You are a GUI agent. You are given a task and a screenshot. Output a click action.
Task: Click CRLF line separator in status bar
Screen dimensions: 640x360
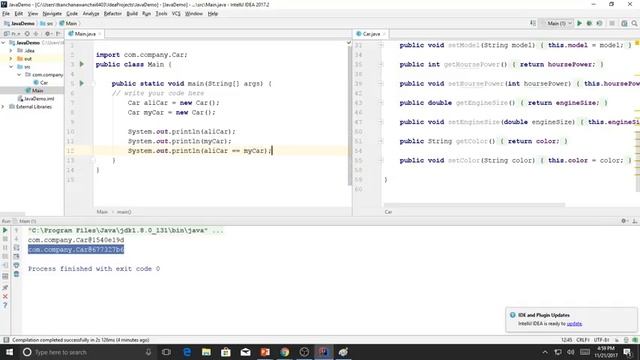(x=583, y=340)
